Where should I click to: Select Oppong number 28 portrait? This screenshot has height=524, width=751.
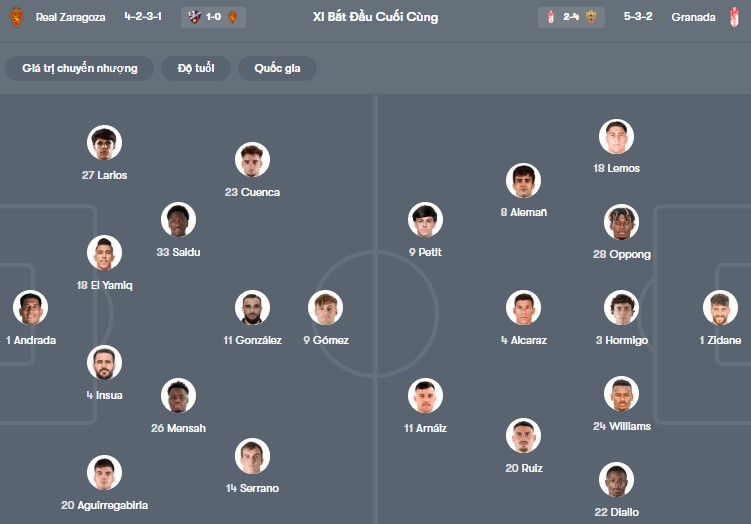621,222
